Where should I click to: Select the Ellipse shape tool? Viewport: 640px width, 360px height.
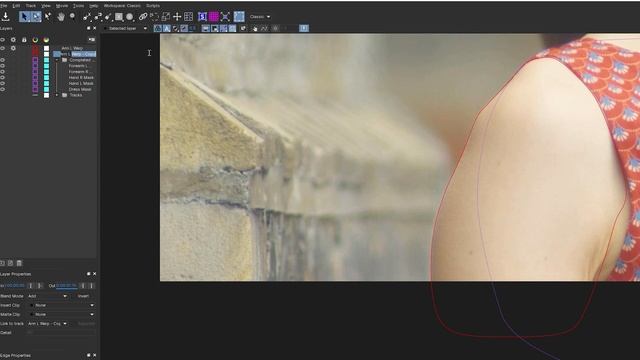coord(129,17)
